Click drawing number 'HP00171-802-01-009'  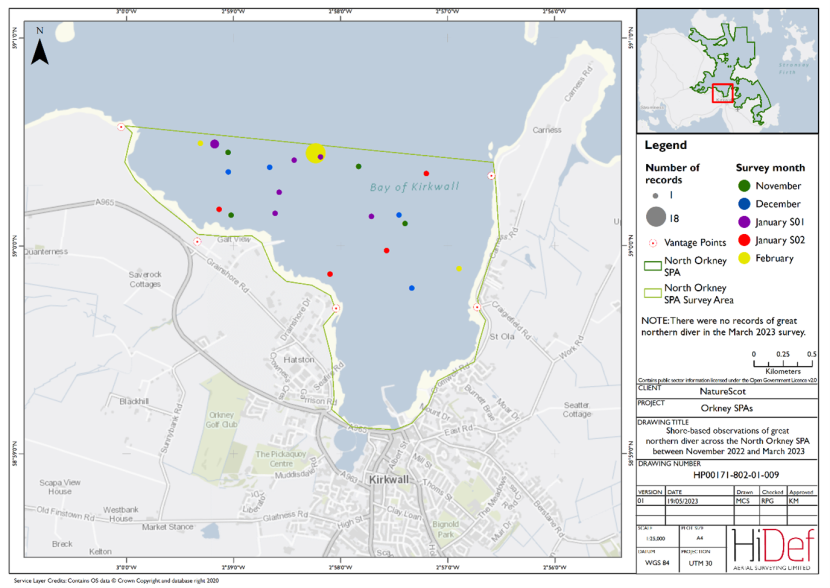click(736, 475)
